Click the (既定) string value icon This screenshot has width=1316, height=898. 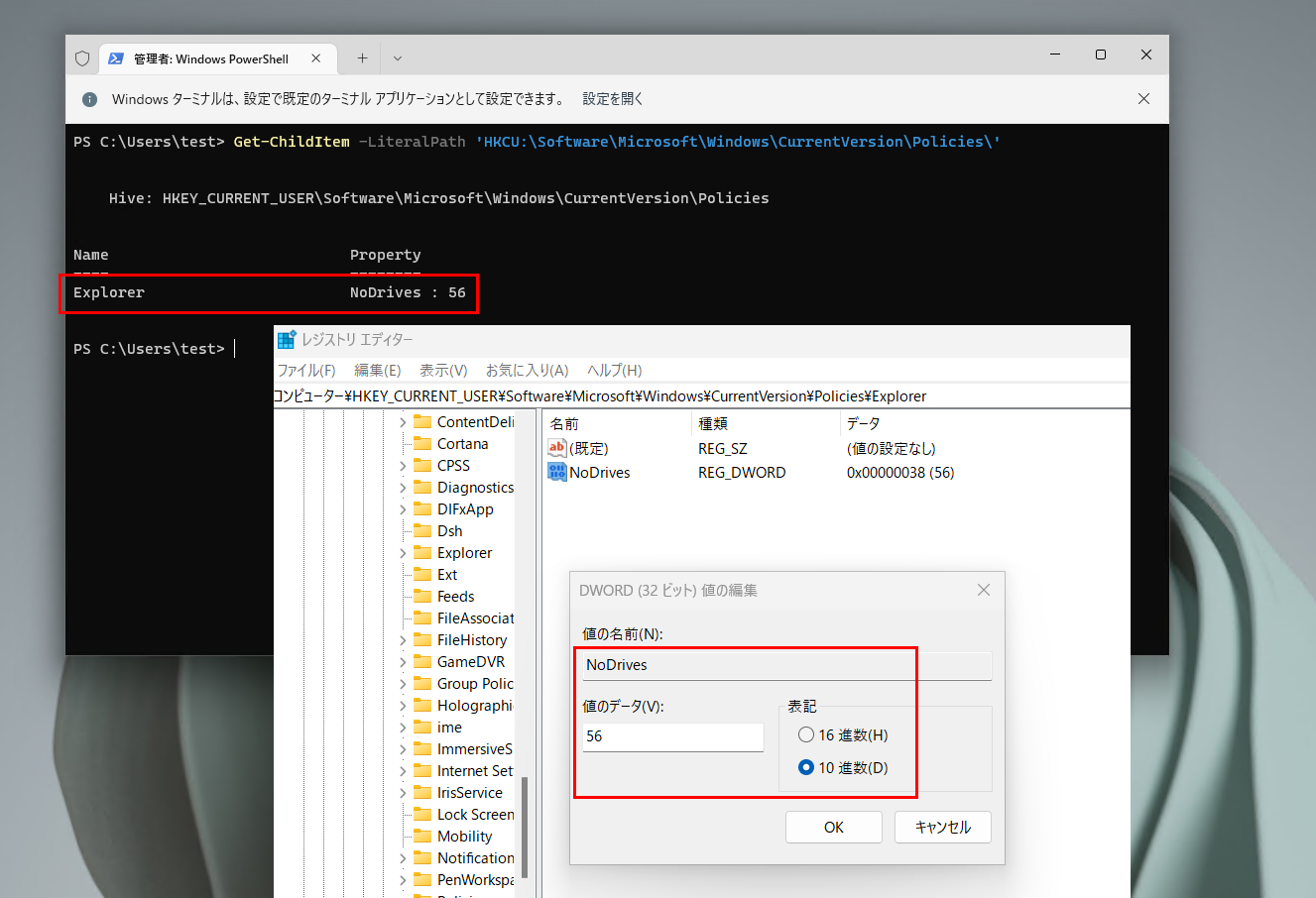[557, 448]
